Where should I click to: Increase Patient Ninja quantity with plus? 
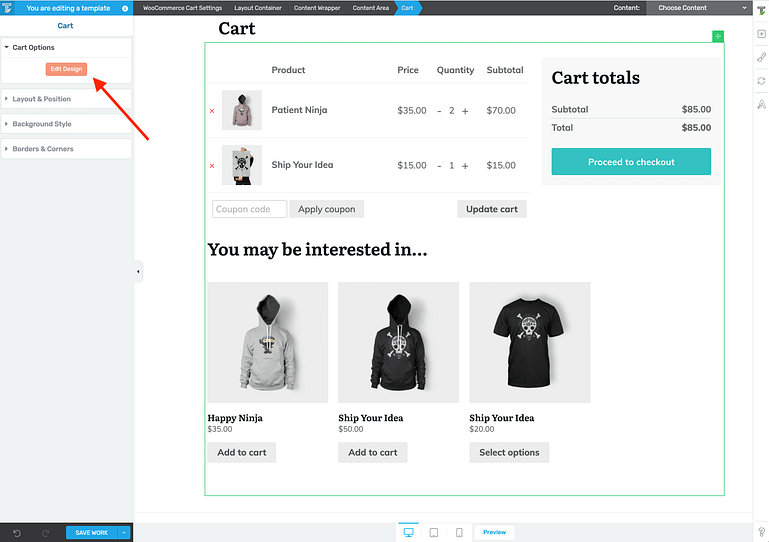[x=465, y=111]
